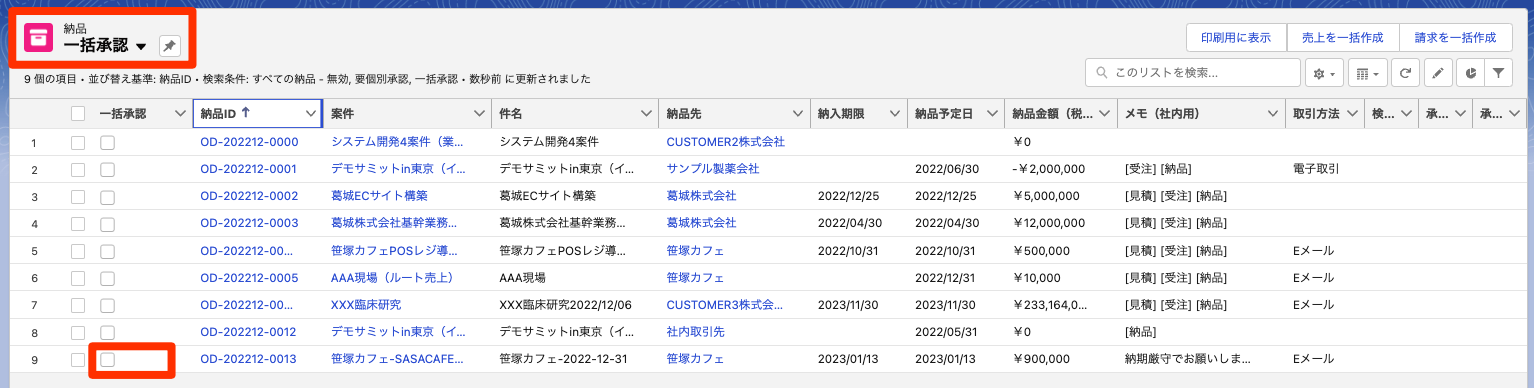Check 一括承認 box for OD-202212-0000
1534x388 pixels.
pyautogui.click(x=107, y=142)
